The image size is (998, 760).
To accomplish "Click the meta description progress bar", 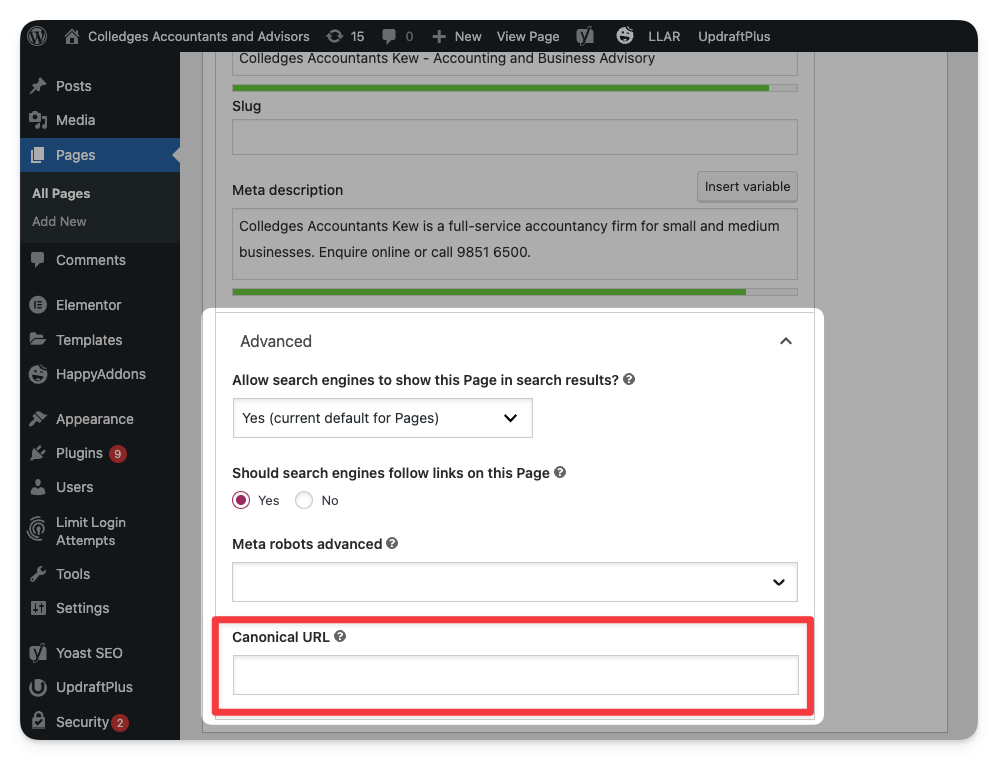I will [514, 292].
